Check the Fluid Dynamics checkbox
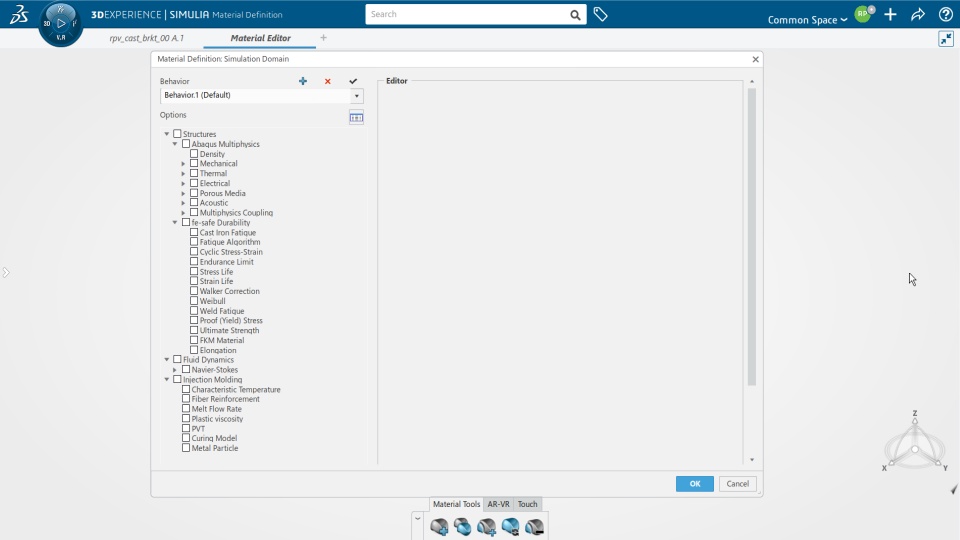The height and width of the screenshot is (540, 960). coord(178,359)
